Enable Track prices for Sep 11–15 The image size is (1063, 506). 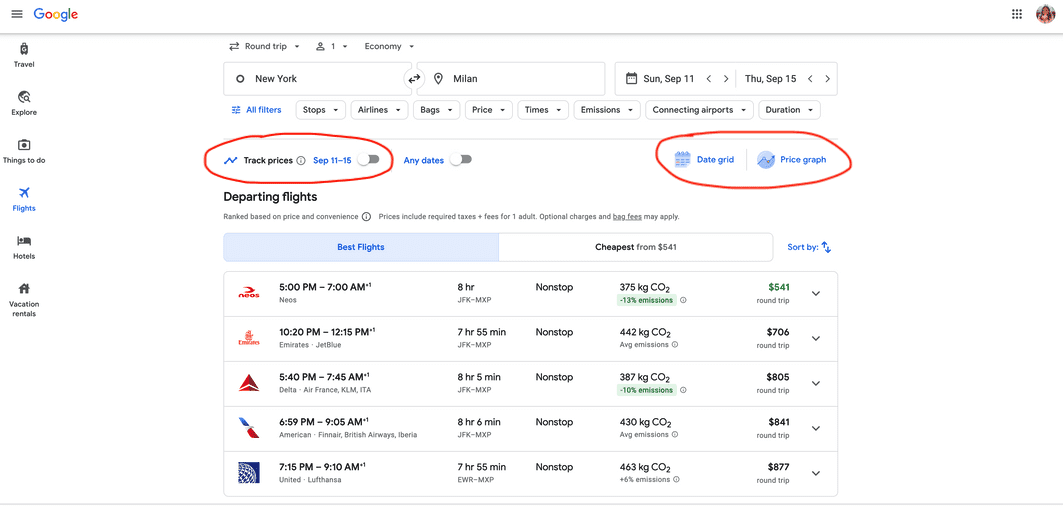click(369, 160)
